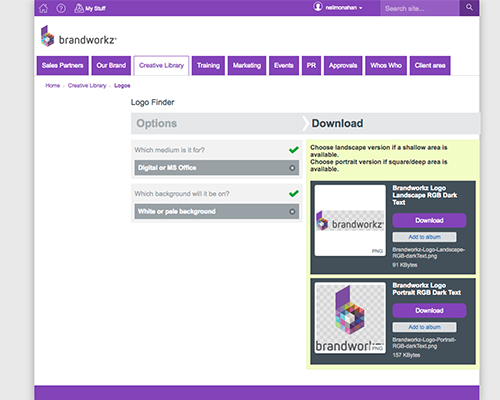
Task: Open the landscape brandworkz logo thumbnail
Action: click(x=350, y=220)
